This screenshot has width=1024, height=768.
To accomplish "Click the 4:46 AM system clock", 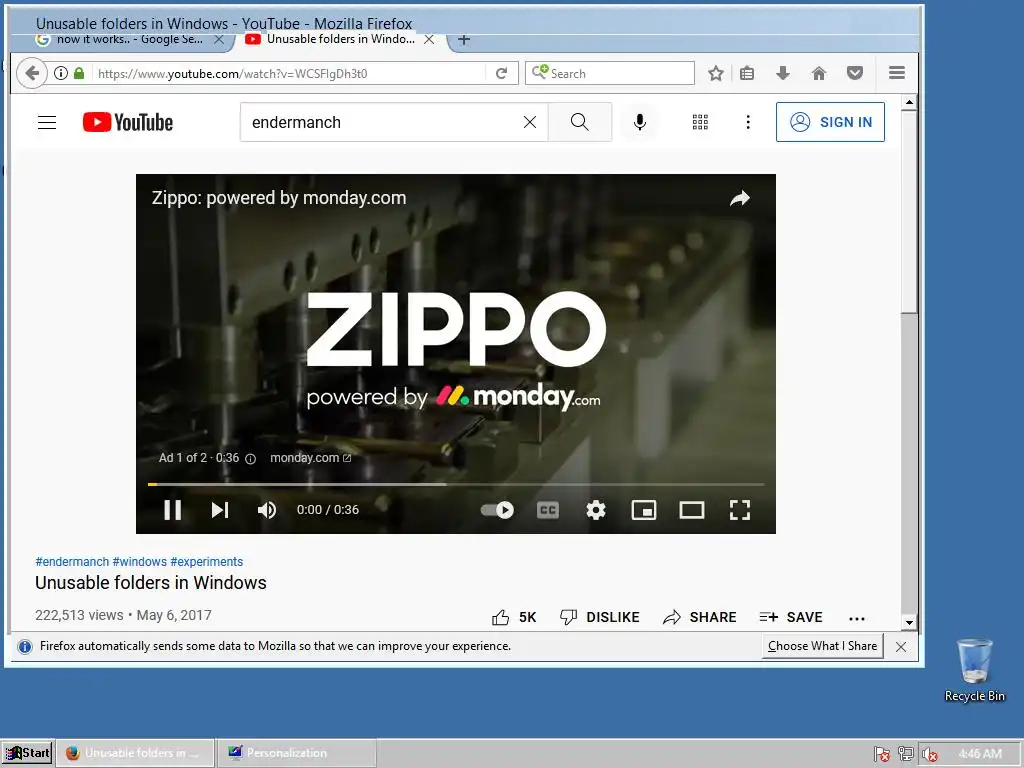I will pos(980,754).
